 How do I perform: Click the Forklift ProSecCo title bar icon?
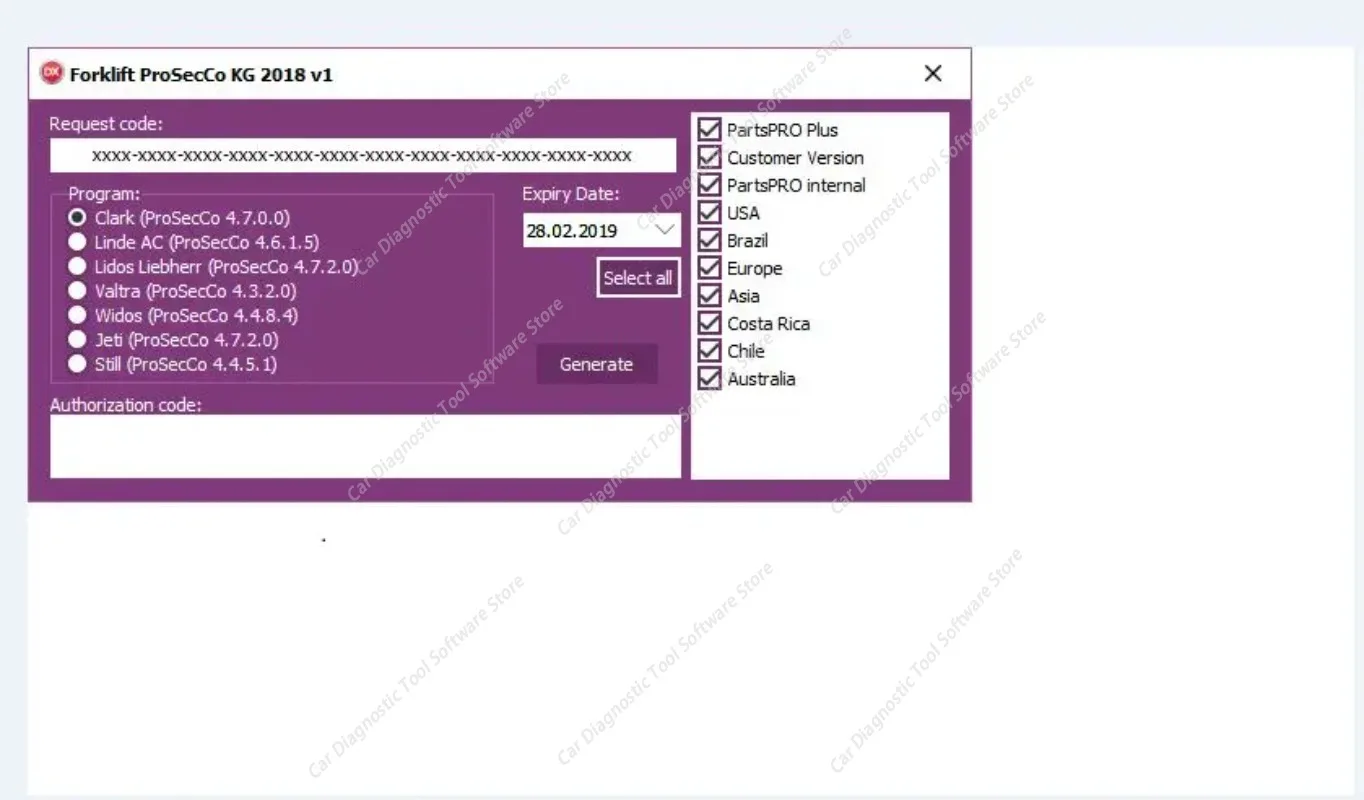[x=52, y=73]
